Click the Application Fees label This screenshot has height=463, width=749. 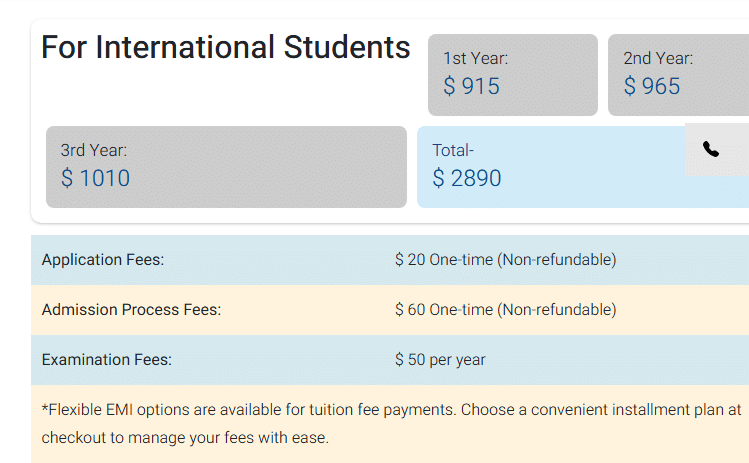coord(103,260)
